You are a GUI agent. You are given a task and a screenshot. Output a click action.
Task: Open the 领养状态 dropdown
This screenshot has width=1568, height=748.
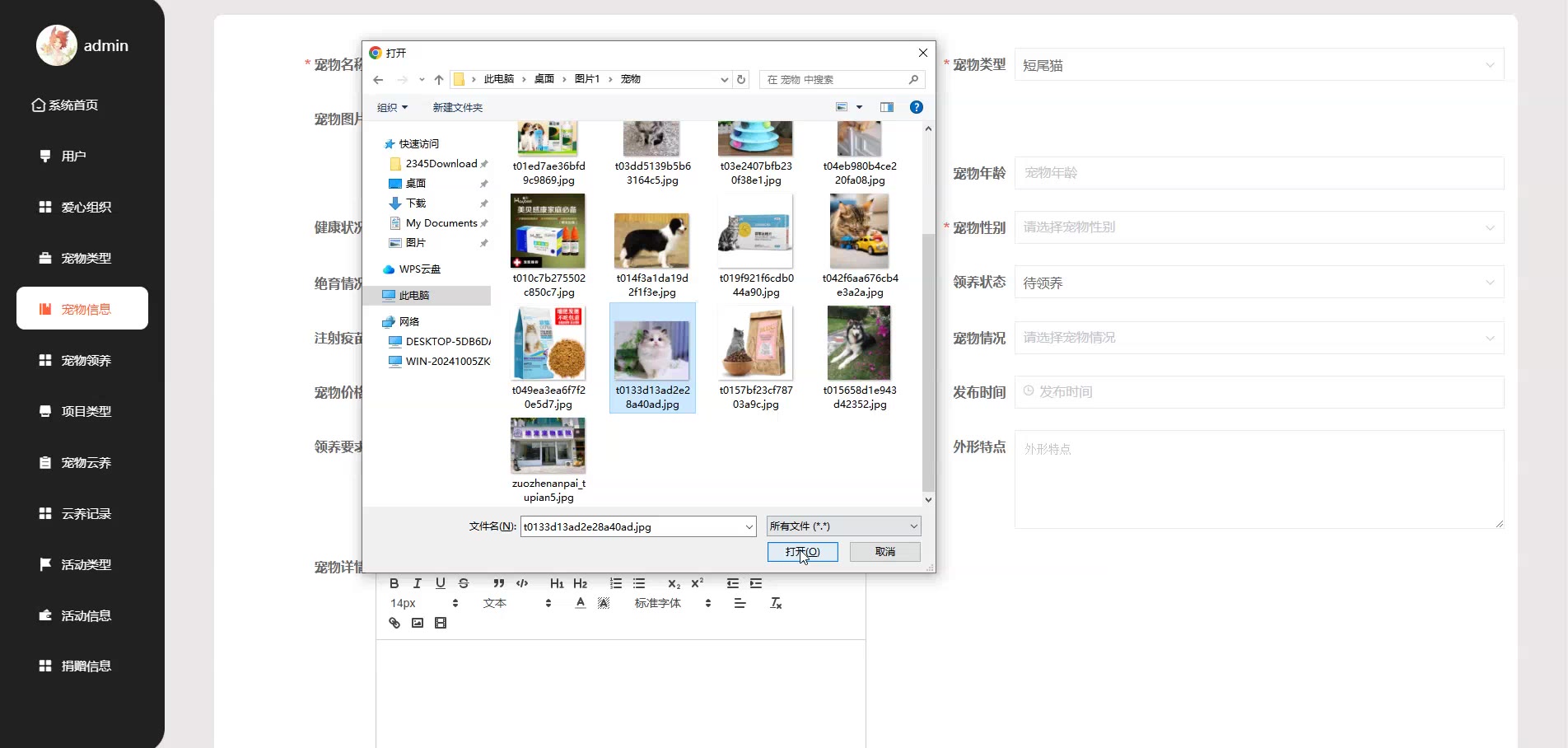coord(1258,283)
